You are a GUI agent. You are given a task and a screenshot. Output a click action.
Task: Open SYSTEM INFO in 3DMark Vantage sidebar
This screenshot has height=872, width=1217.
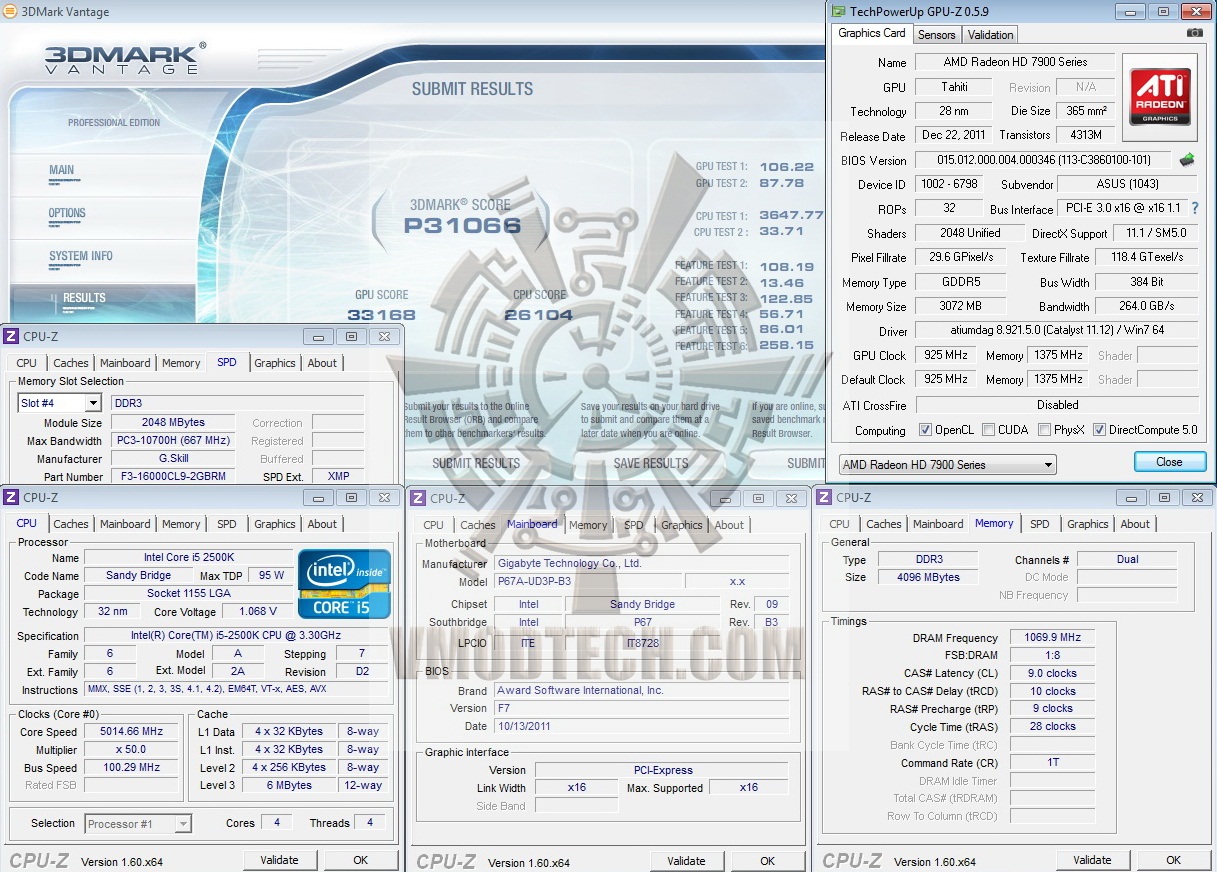(81, 256)
